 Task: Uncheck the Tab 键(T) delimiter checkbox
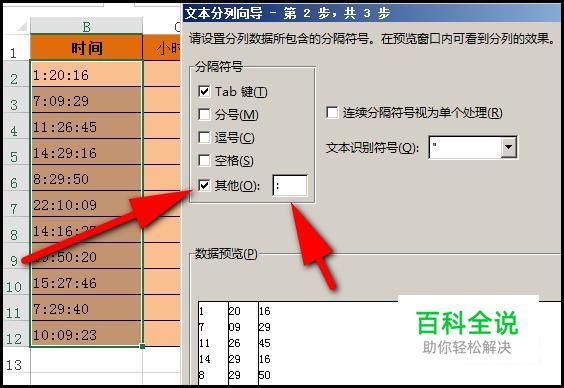[204, 91]
